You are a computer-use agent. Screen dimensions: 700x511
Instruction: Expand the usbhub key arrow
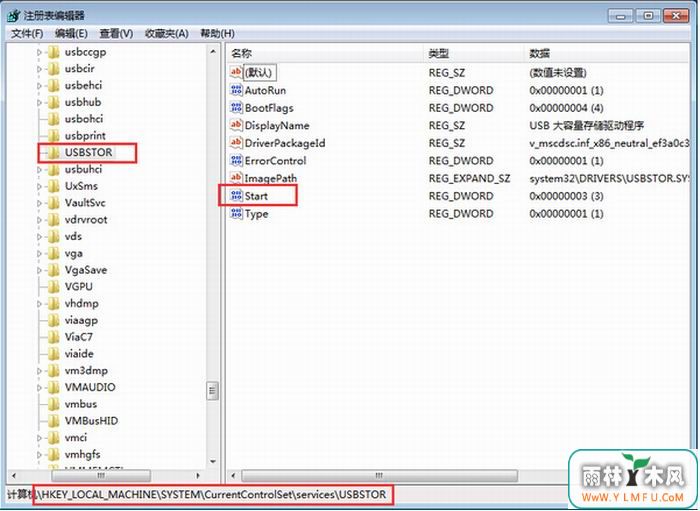click(39, 103)
